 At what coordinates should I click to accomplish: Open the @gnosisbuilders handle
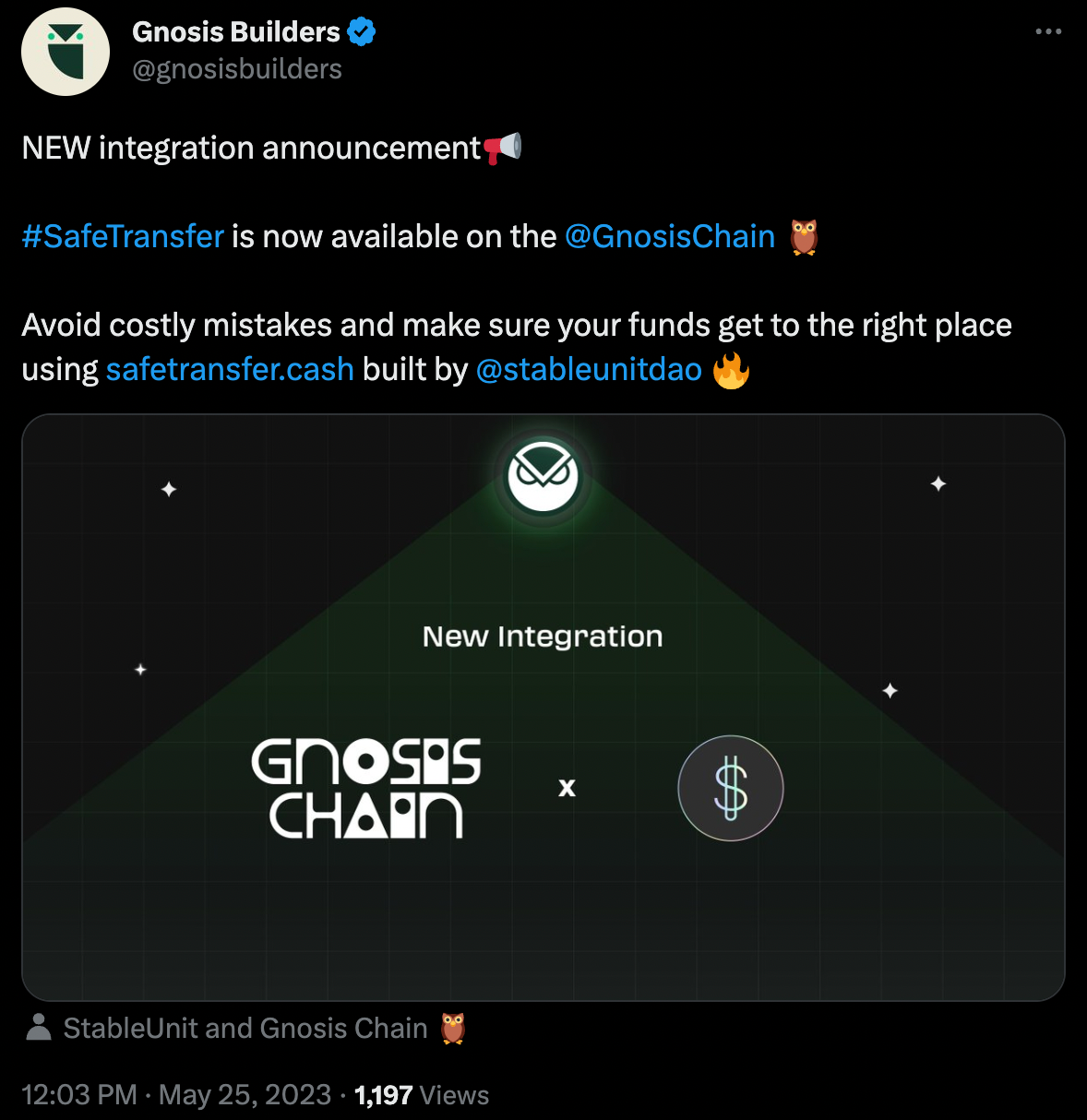tap(237, 69)
